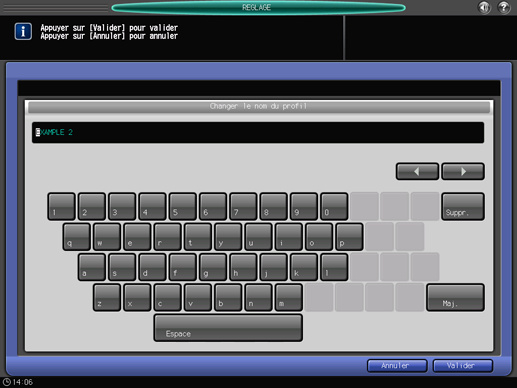Tap the d key
The height and width of the screenshot is (388, 517).
(152, 267)
